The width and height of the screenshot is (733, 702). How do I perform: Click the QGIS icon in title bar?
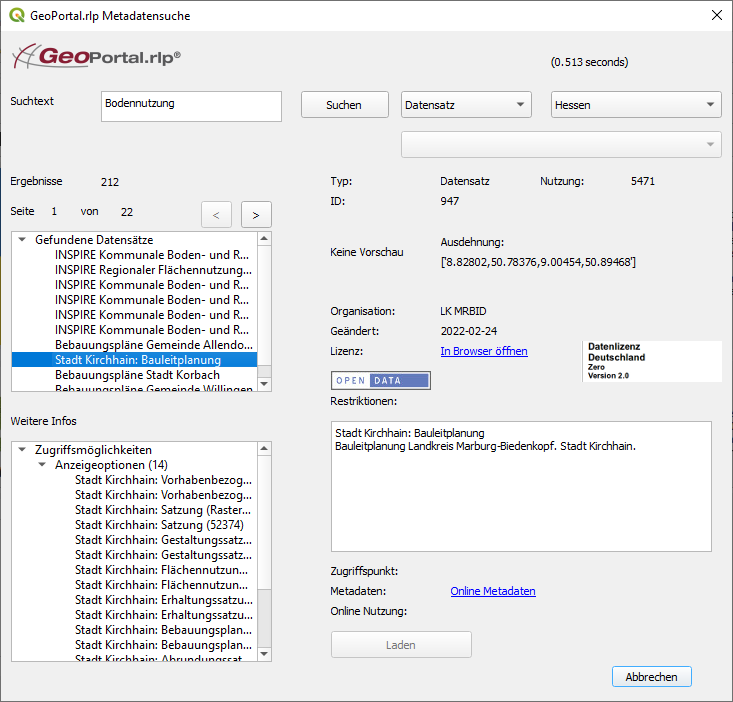[x=17, y=15]
